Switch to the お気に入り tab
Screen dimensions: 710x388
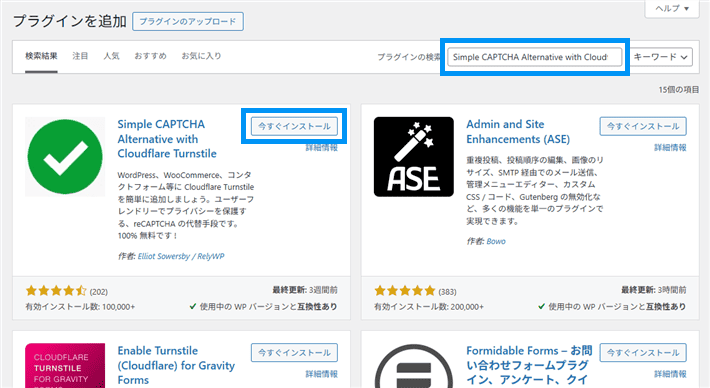coord(201,56)
